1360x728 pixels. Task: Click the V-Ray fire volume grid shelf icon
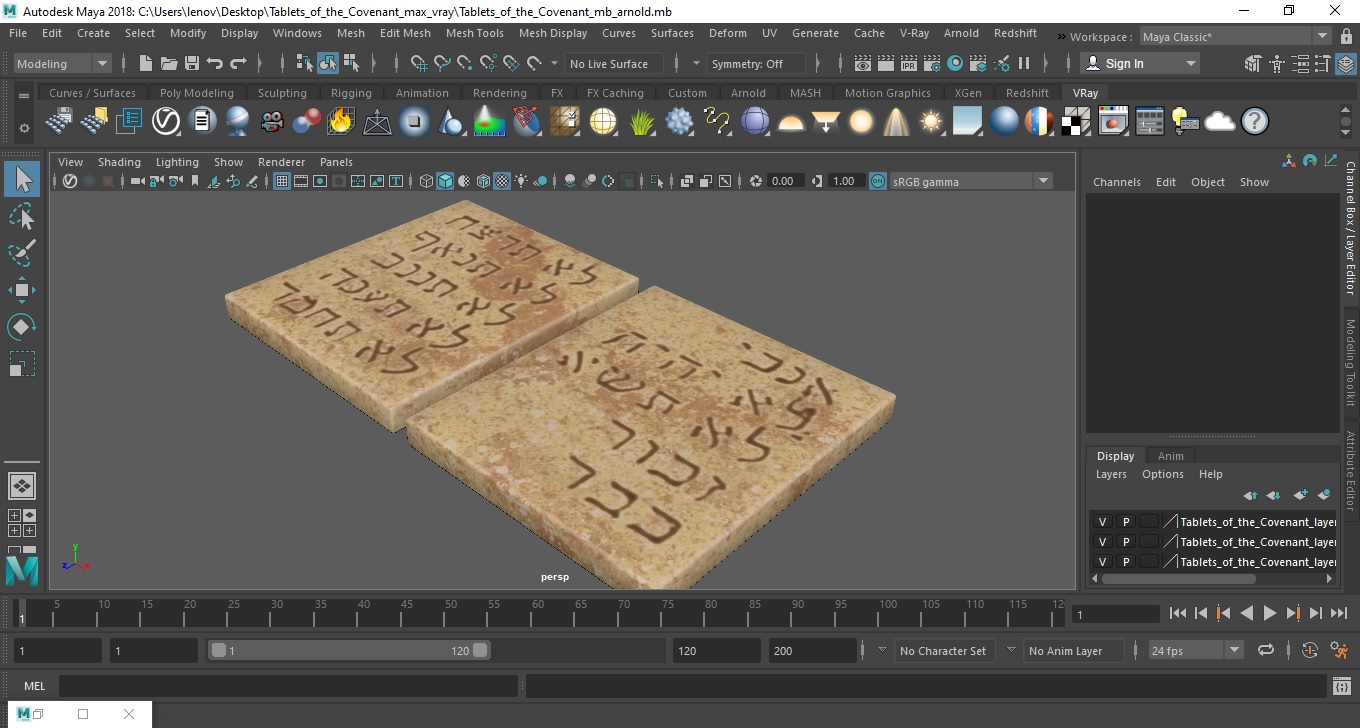[341, 122]
